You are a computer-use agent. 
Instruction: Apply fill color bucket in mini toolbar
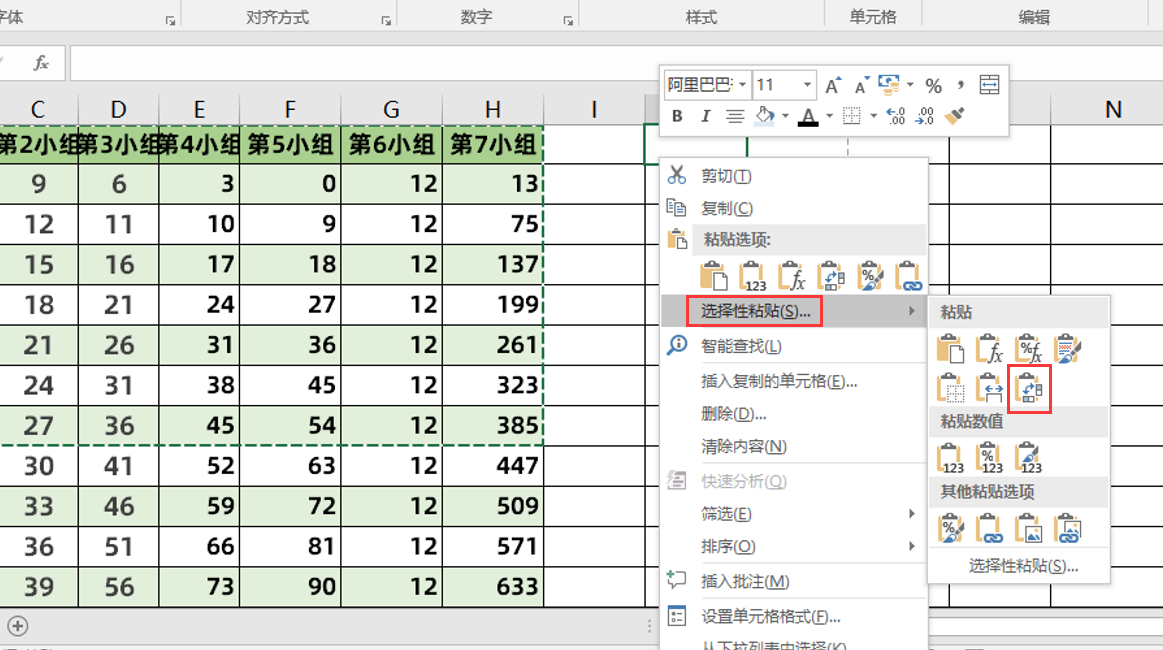(764, 116)
